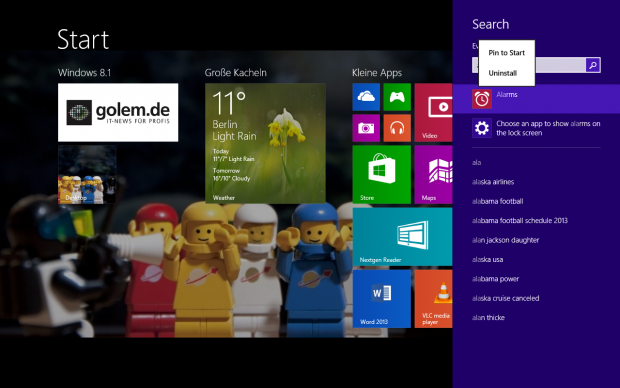Screen dimensions: 620x388
Task: Select Pin to Start in context menu
Action: (x=507, y=53)
